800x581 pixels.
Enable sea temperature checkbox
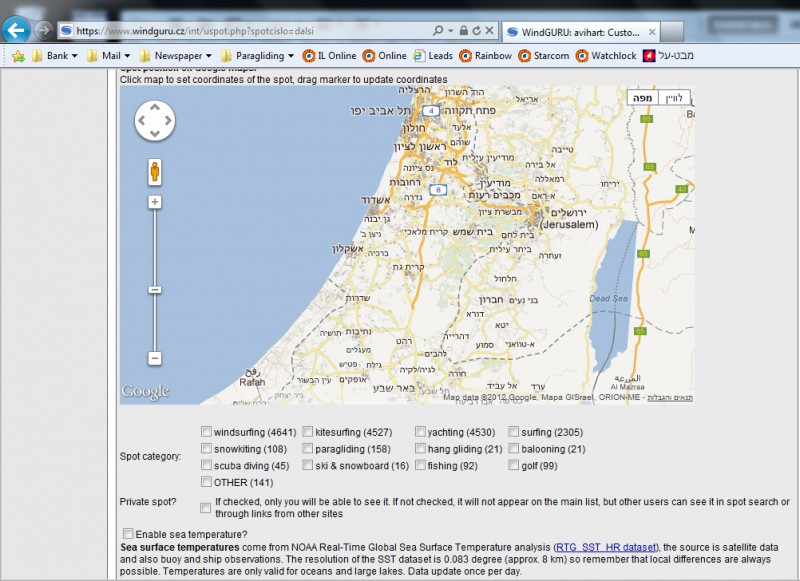tap(128, 534)
